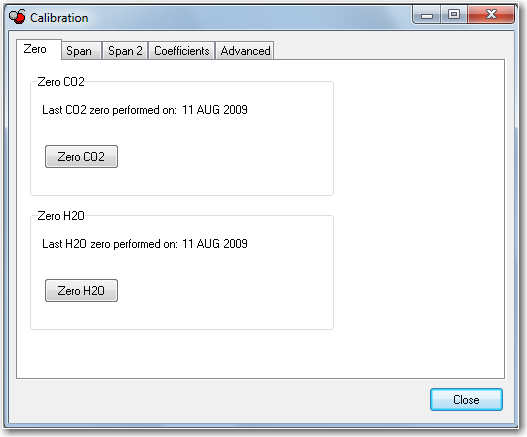Go to the Coefficients tab

pos(181,51)
